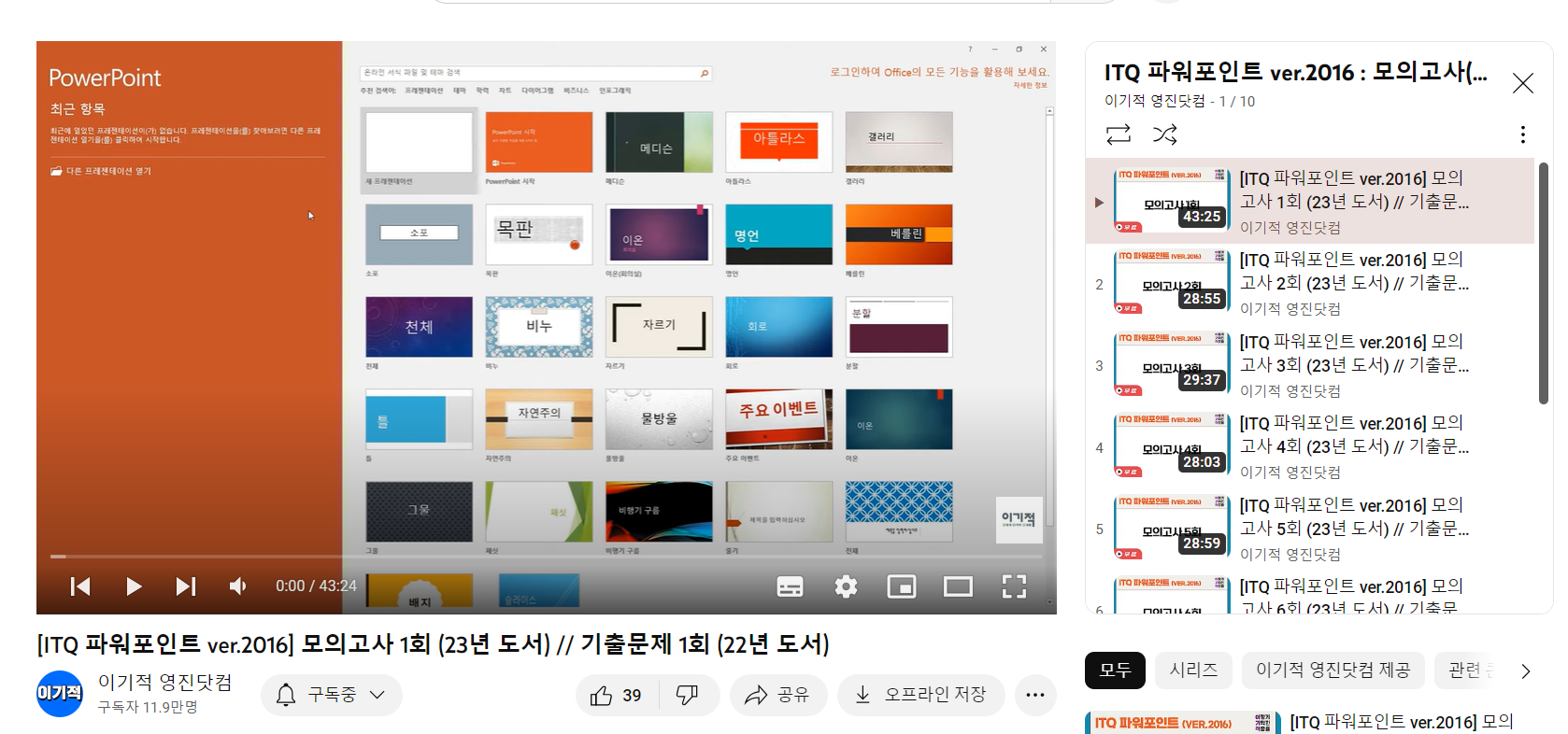Click the video progress bar

point(547,557)
